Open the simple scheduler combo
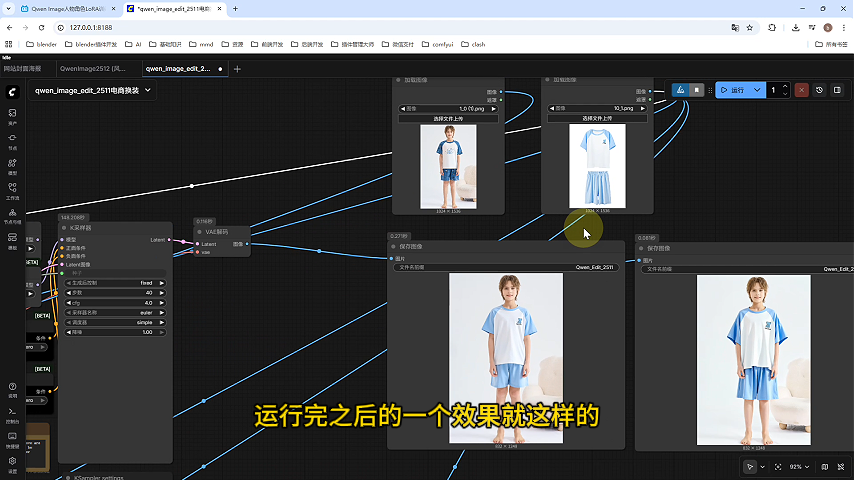854x480 pixels. click(x=115, y=323)
